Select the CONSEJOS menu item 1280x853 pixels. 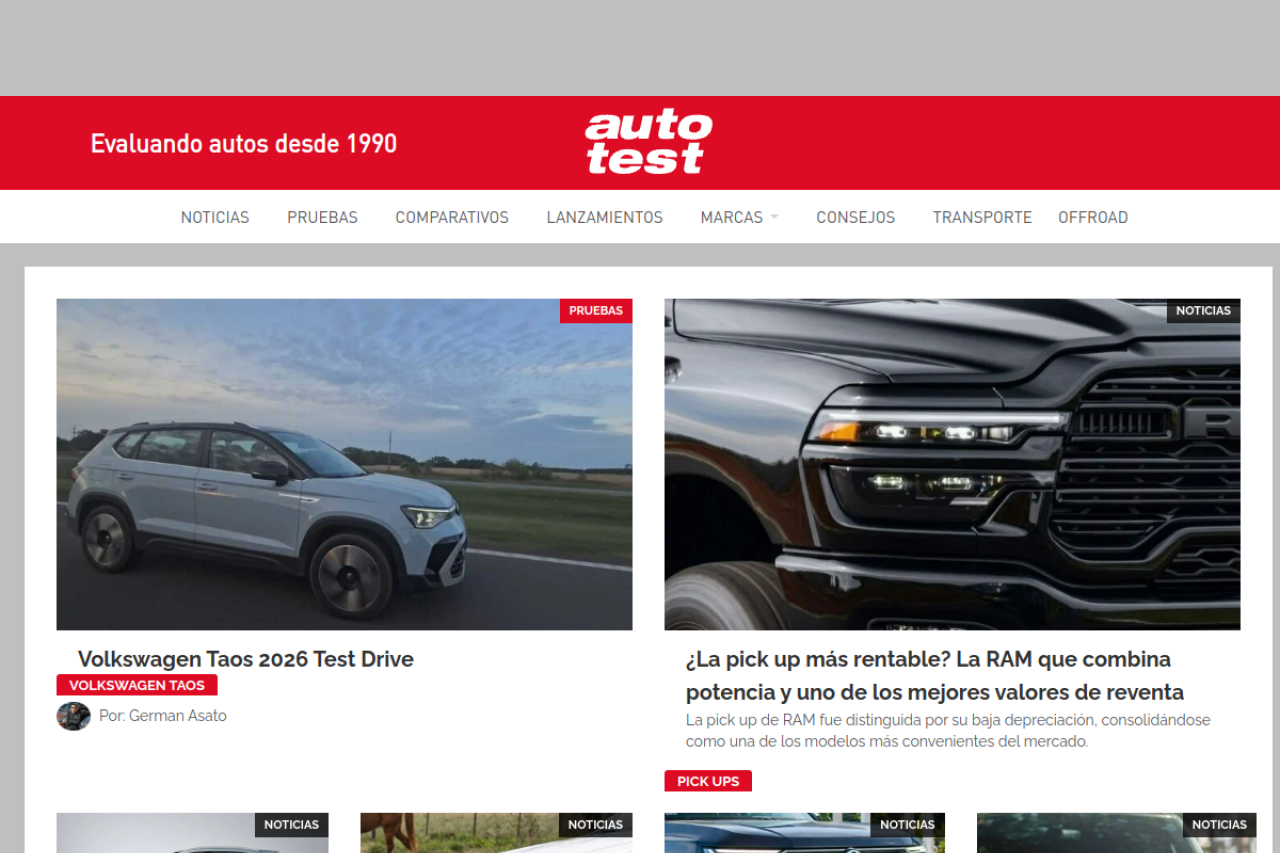(x=855, y=217)
